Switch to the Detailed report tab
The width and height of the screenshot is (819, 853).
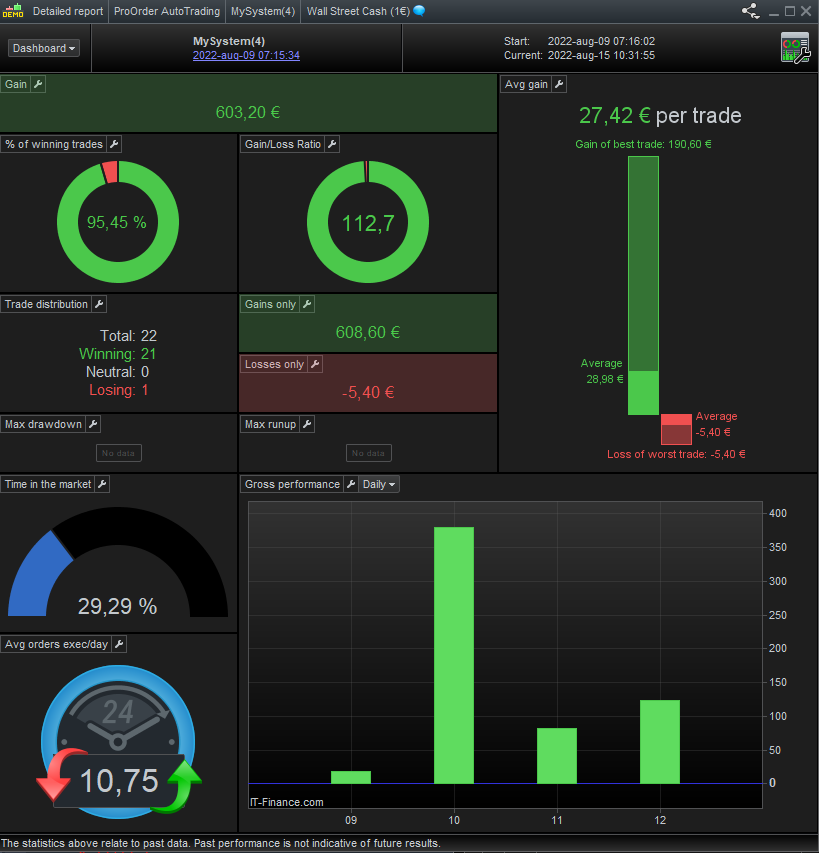[x=68, y=11]
